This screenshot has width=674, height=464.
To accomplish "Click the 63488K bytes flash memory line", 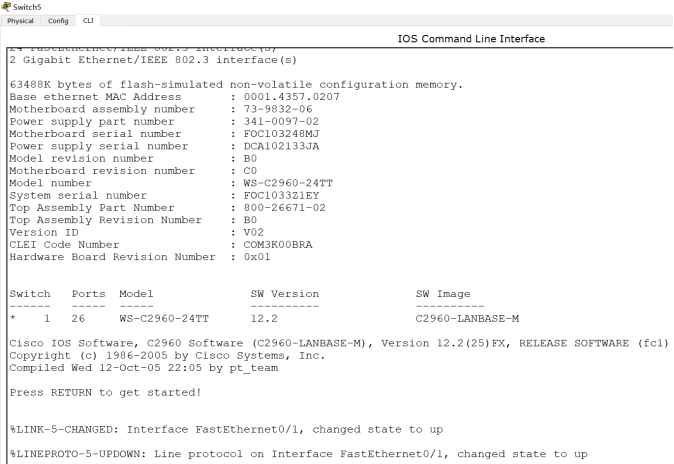I will [236, 85].
